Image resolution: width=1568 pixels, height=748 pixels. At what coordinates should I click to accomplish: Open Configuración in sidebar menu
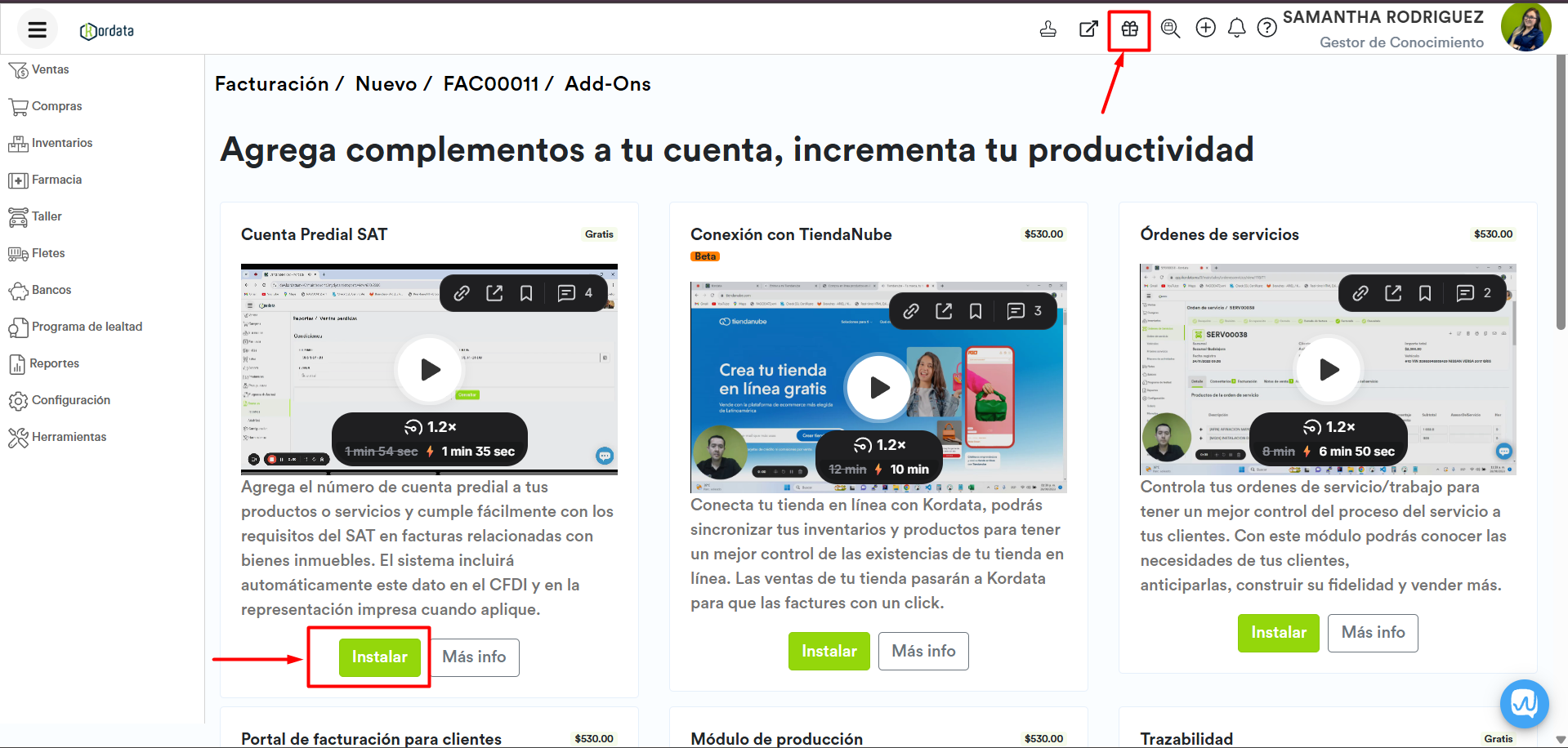(70, 400)
